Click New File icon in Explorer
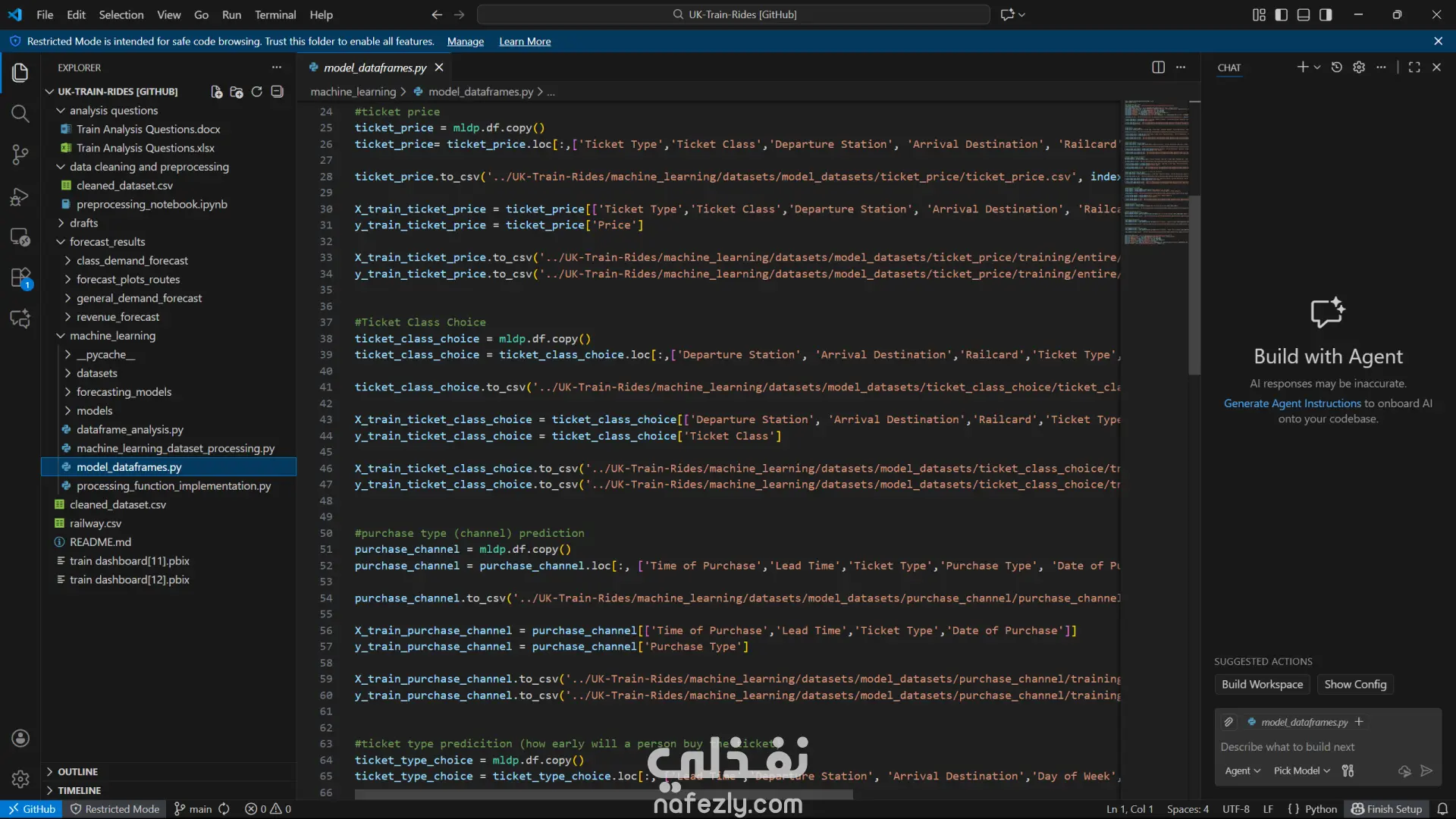Viewport: 1456px width, 819px height. (217, 92)
